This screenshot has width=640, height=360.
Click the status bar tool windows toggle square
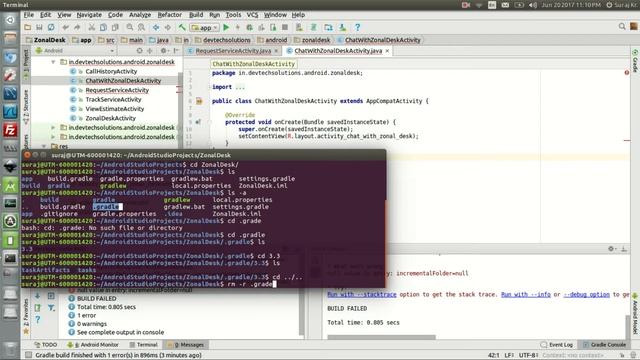(x=28, y=355)
